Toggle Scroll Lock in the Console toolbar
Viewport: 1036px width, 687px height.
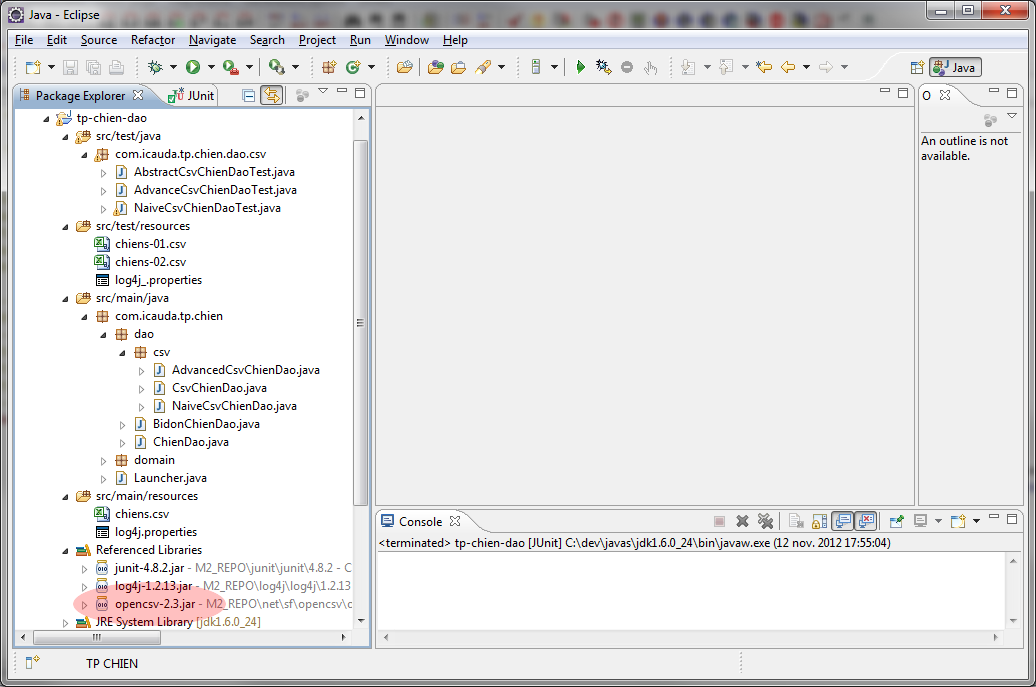[819, 521]
